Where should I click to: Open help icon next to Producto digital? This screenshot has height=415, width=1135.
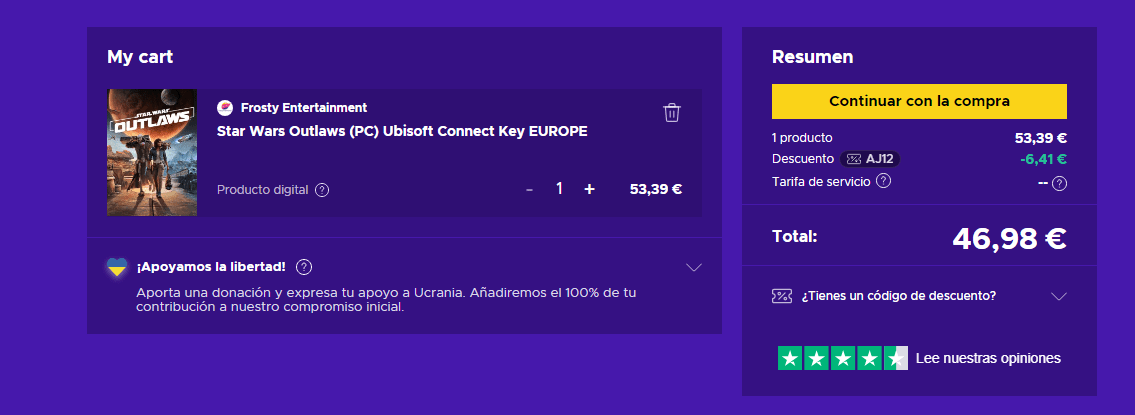[322, 190]
